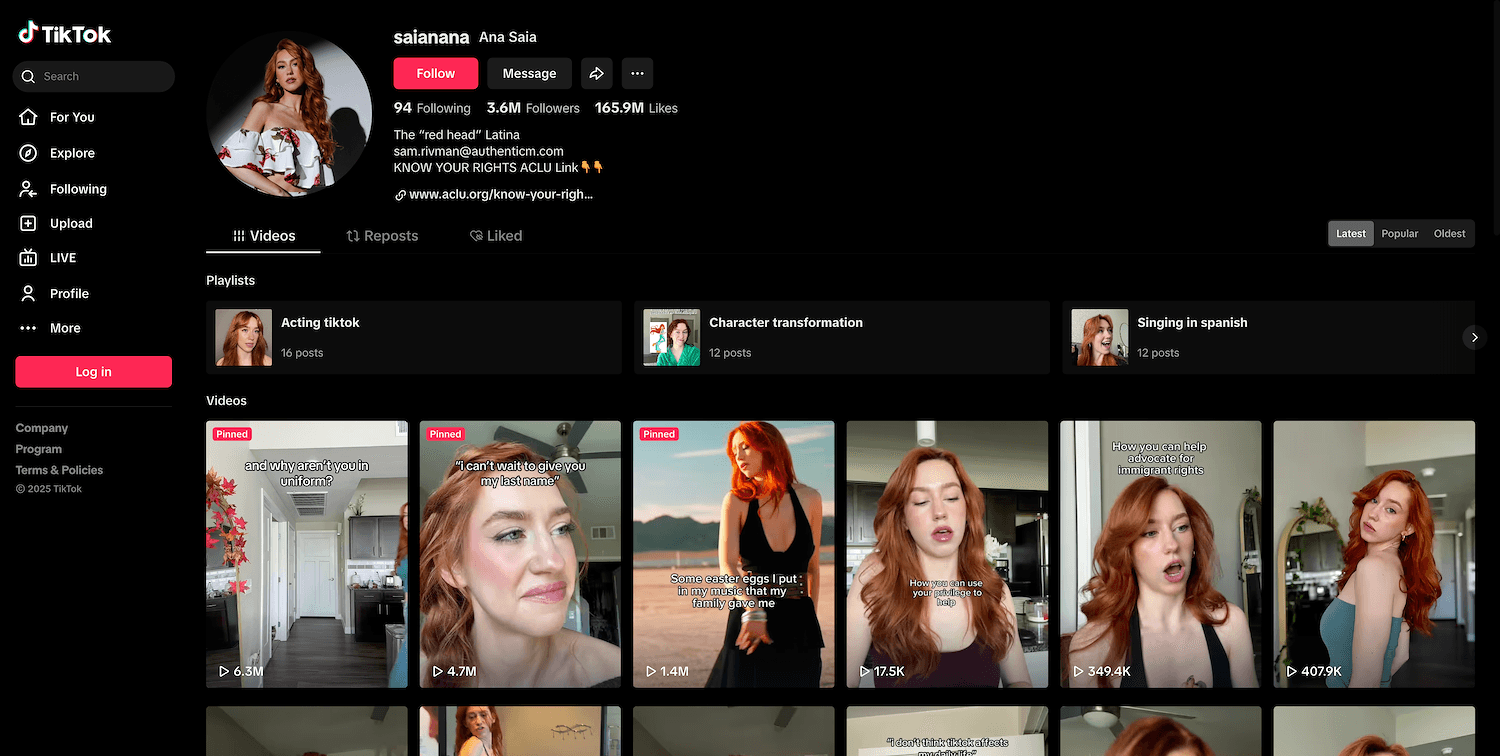Open the LIVE section
The height and width of the screenshot is (756, 1500).
pos(62,258)
